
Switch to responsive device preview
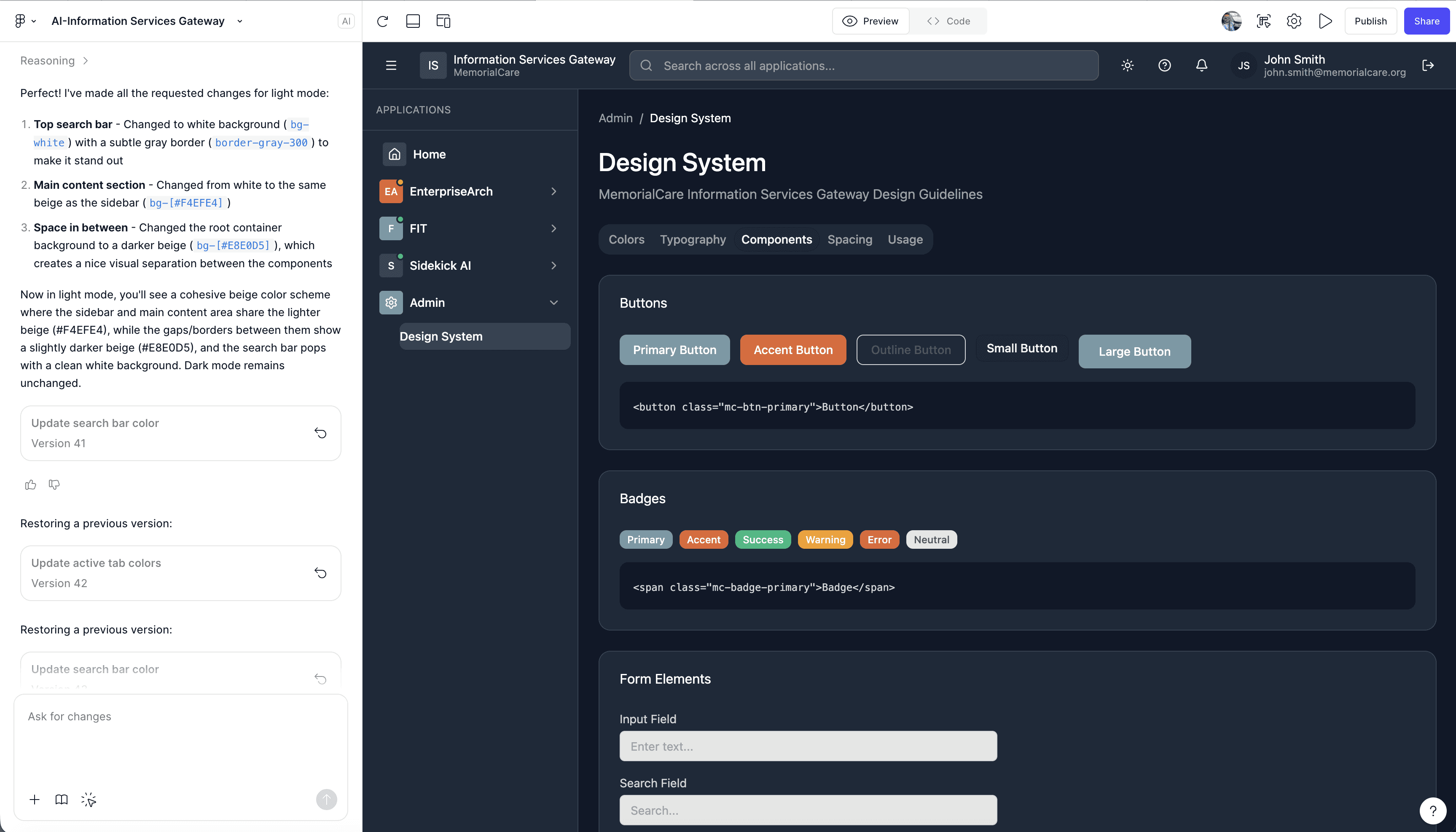click(x=443, y=21)
